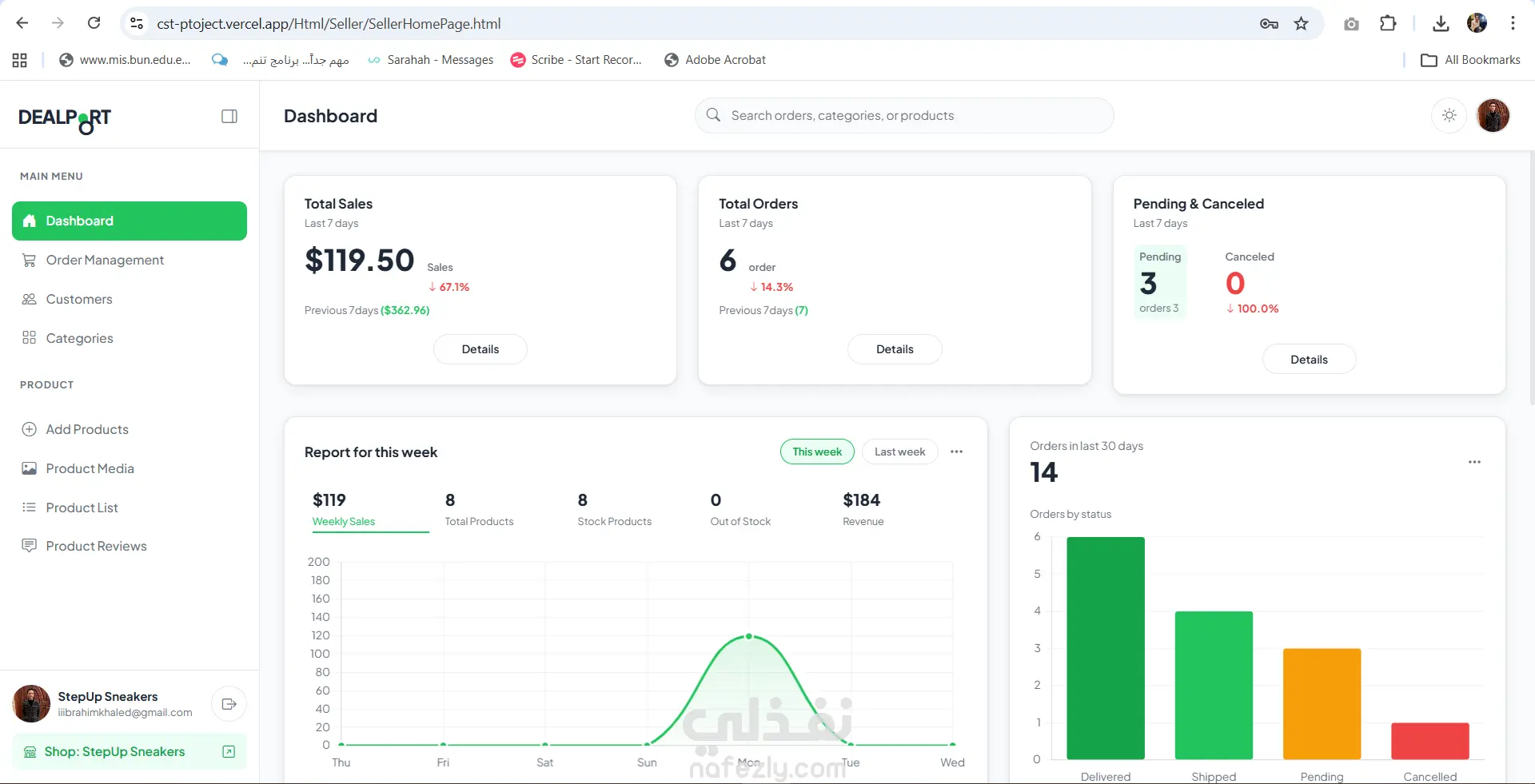Open the orders chart three-dot menu

(1474, 462)
